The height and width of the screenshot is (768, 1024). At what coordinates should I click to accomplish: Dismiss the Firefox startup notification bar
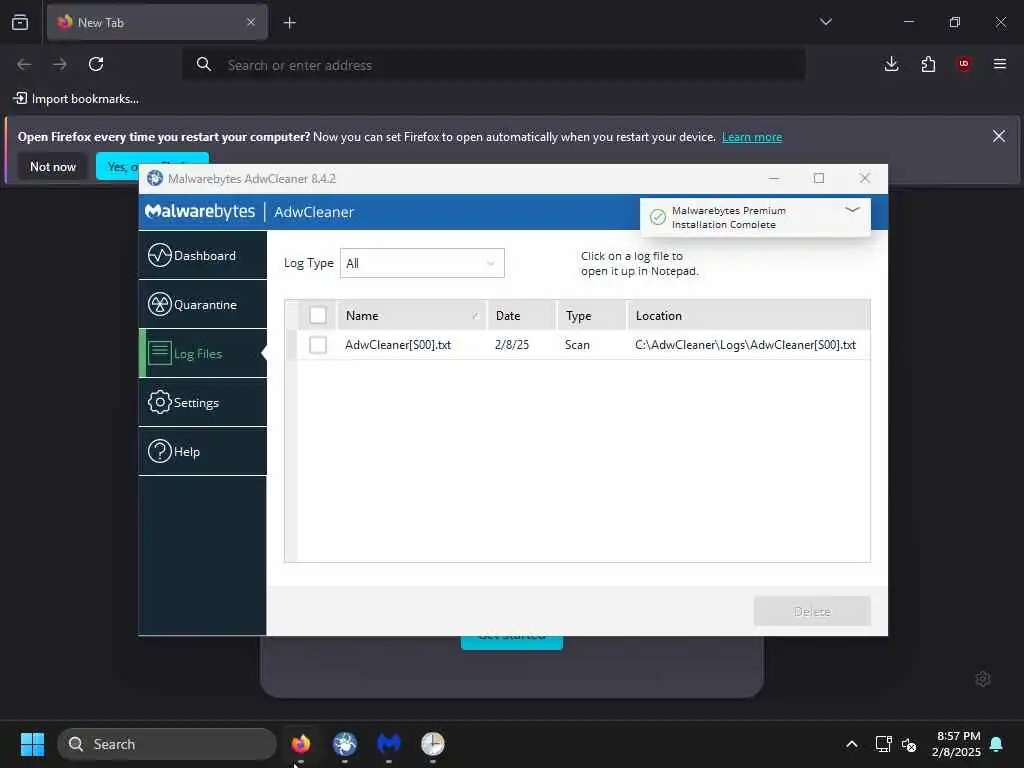click(x=999, y=136)
